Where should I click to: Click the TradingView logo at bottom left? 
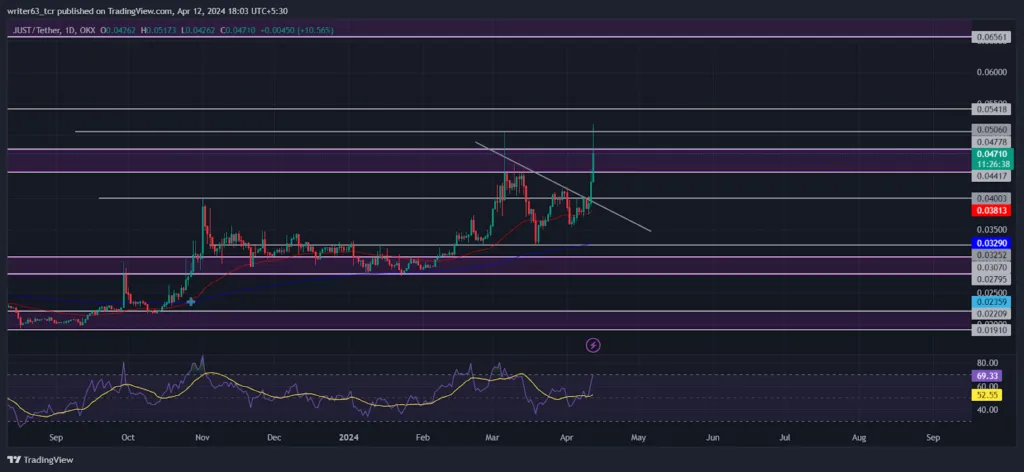[41, 460]
